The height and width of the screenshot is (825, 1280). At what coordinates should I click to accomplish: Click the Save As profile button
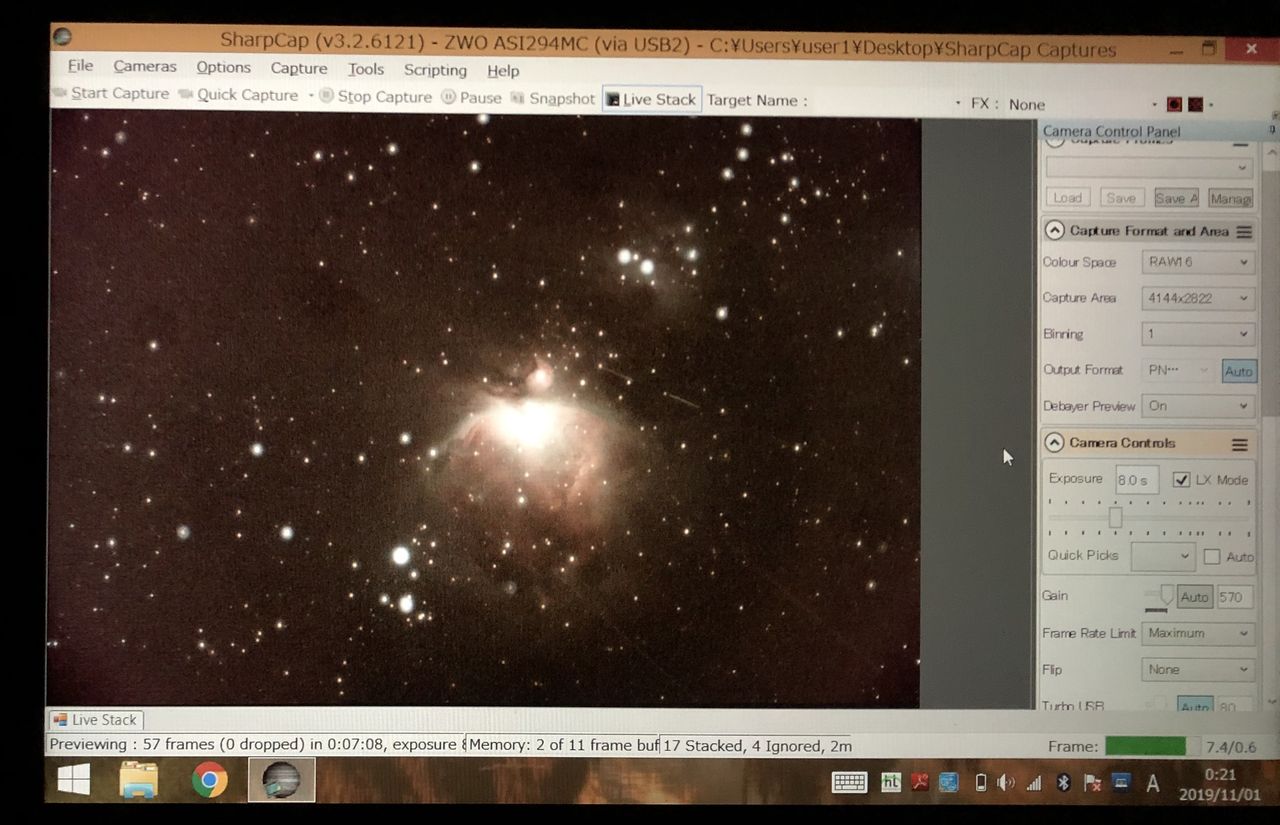[1176, 198]
